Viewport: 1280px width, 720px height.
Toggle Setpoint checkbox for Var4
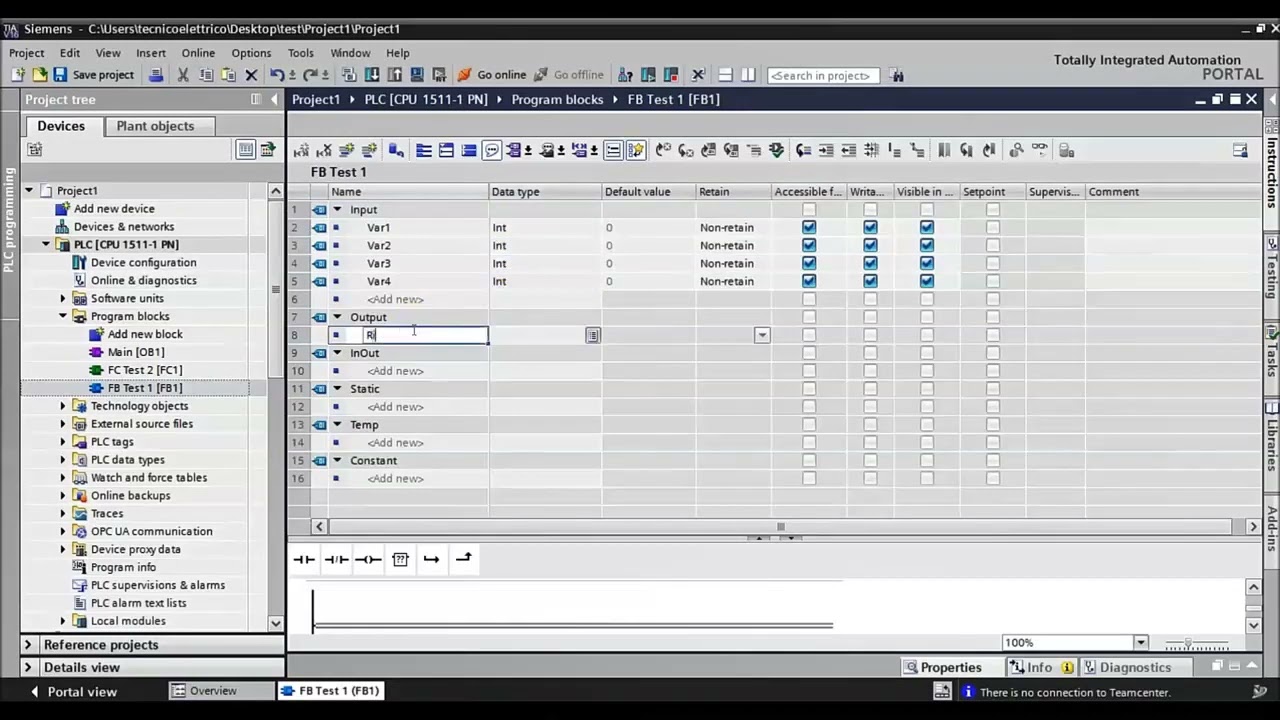[992, 282]
